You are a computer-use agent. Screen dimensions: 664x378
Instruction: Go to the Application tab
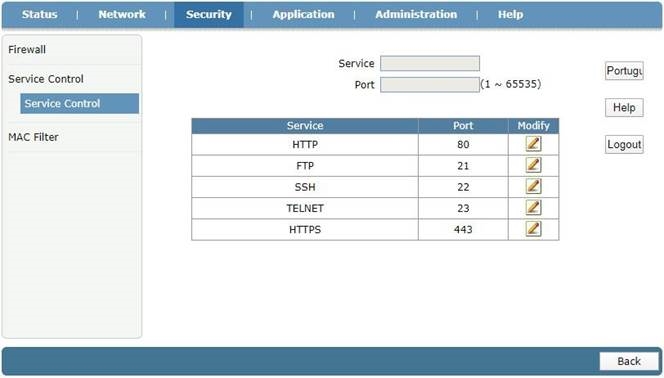tap(303, 14)
